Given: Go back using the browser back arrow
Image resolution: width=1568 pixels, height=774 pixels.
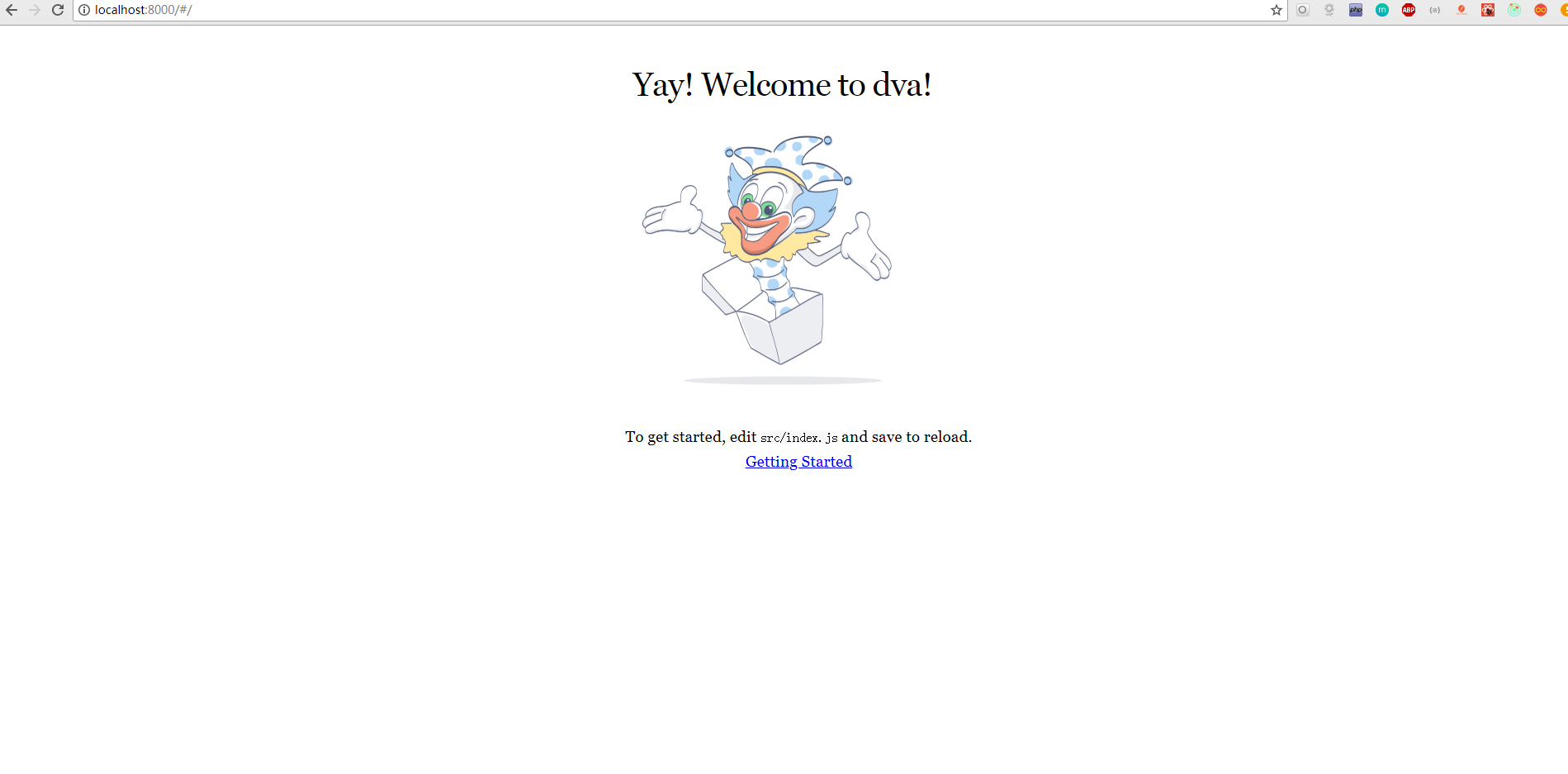Looking at the screenshot, I should 12,10.
